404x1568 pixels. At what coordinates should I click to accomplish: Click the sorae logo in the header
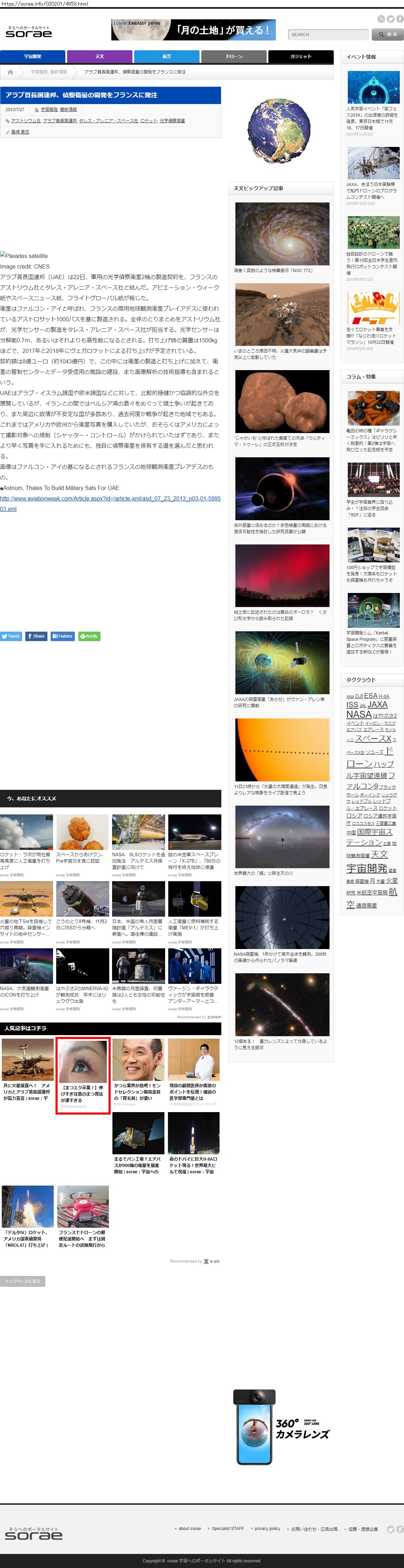click(28, 32)
